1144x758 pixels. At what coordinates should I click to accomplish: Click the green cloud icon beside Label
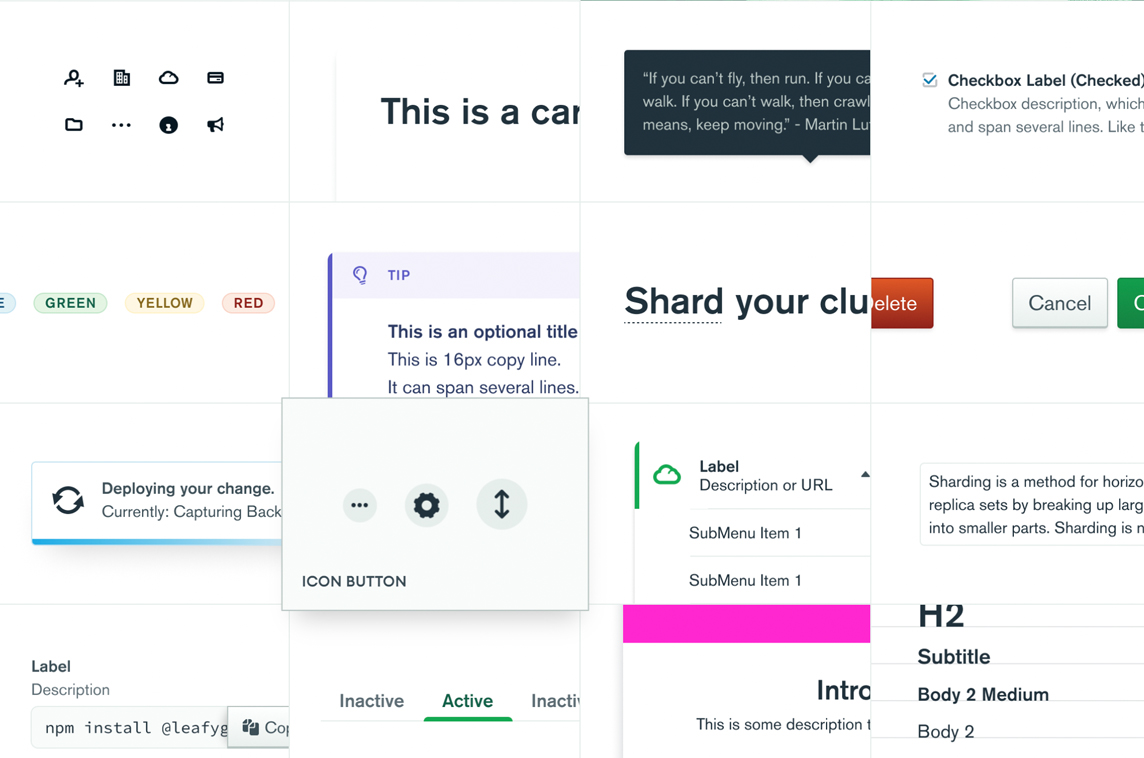coord(667,476)
